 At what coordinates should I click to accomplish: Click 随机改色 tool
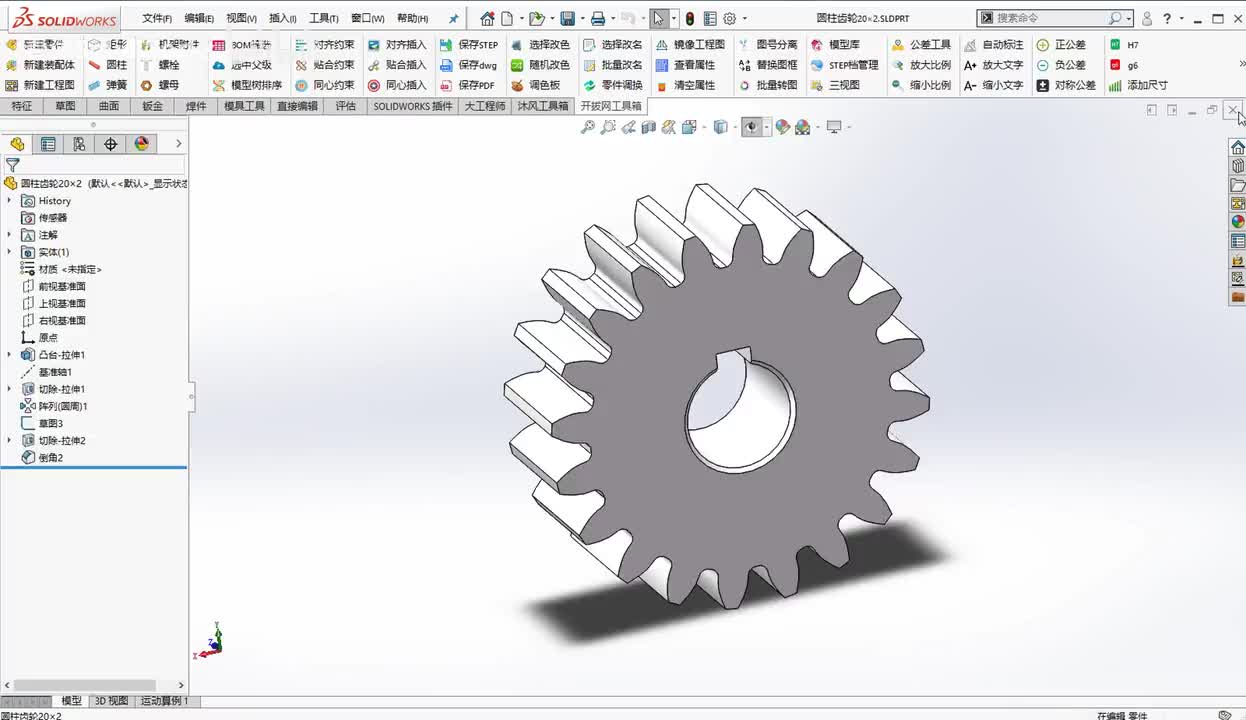click(540, 65)
